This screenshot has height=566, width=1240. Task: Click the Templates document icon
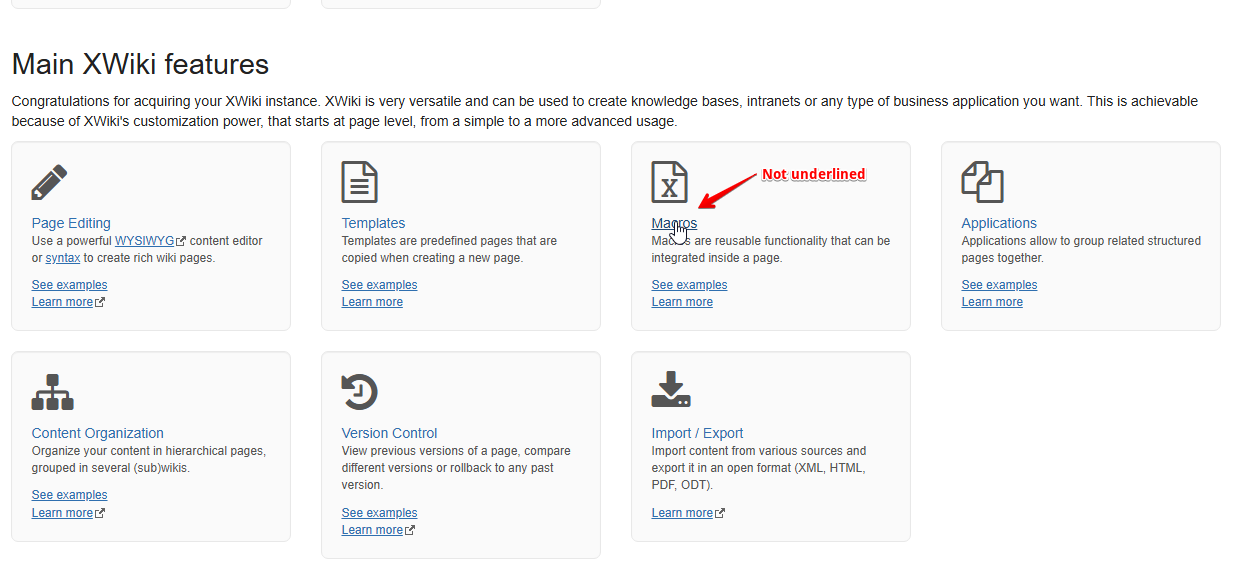tap(360, 183)
